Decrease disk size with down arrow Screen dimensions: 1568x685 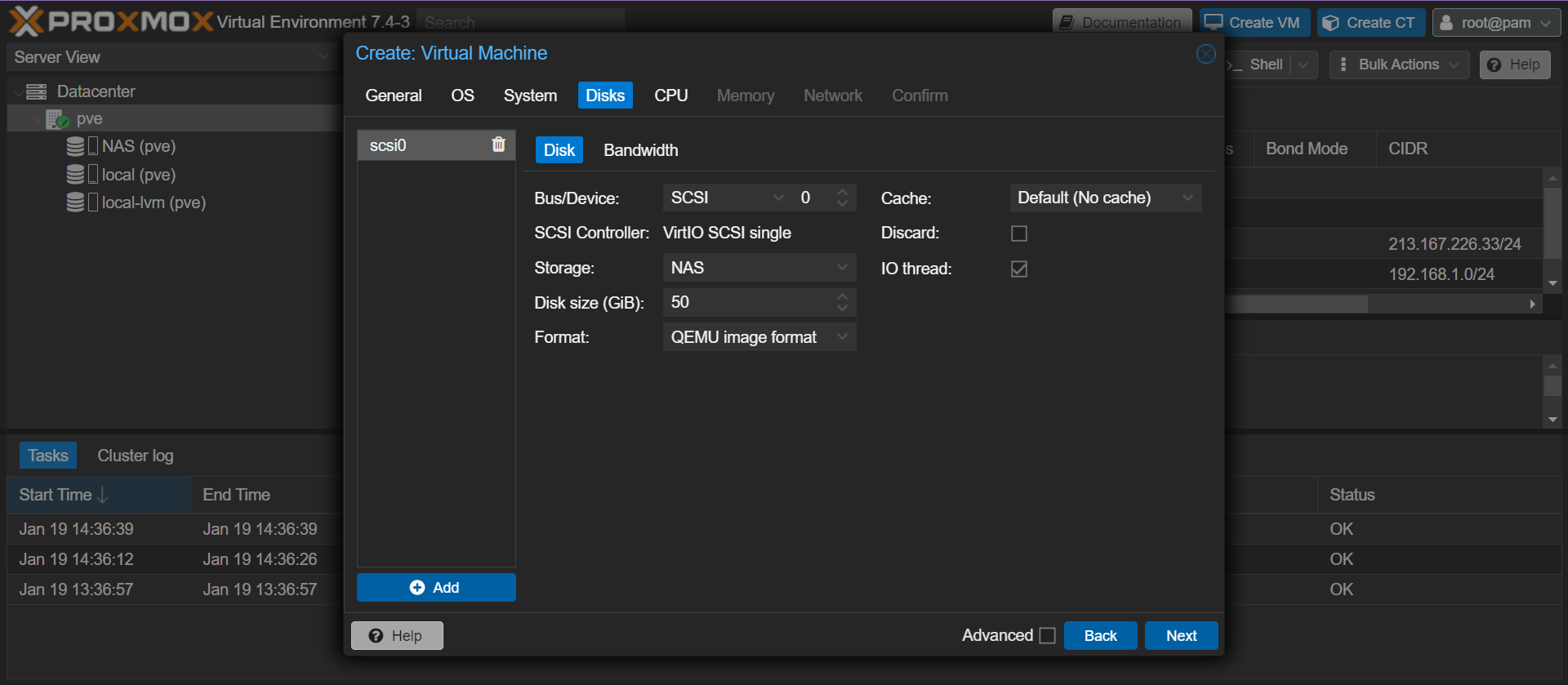(x=842, y=309)
